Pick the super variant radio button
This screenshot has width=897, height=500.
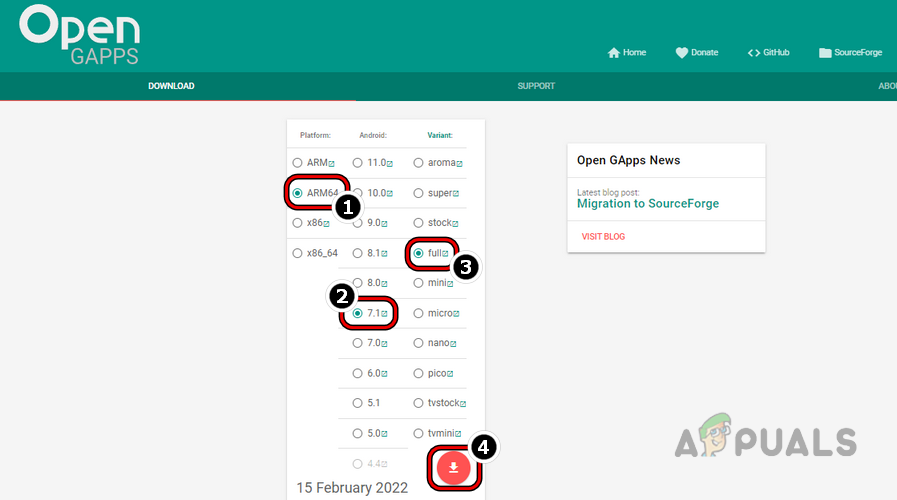click(x=419, y=193)
